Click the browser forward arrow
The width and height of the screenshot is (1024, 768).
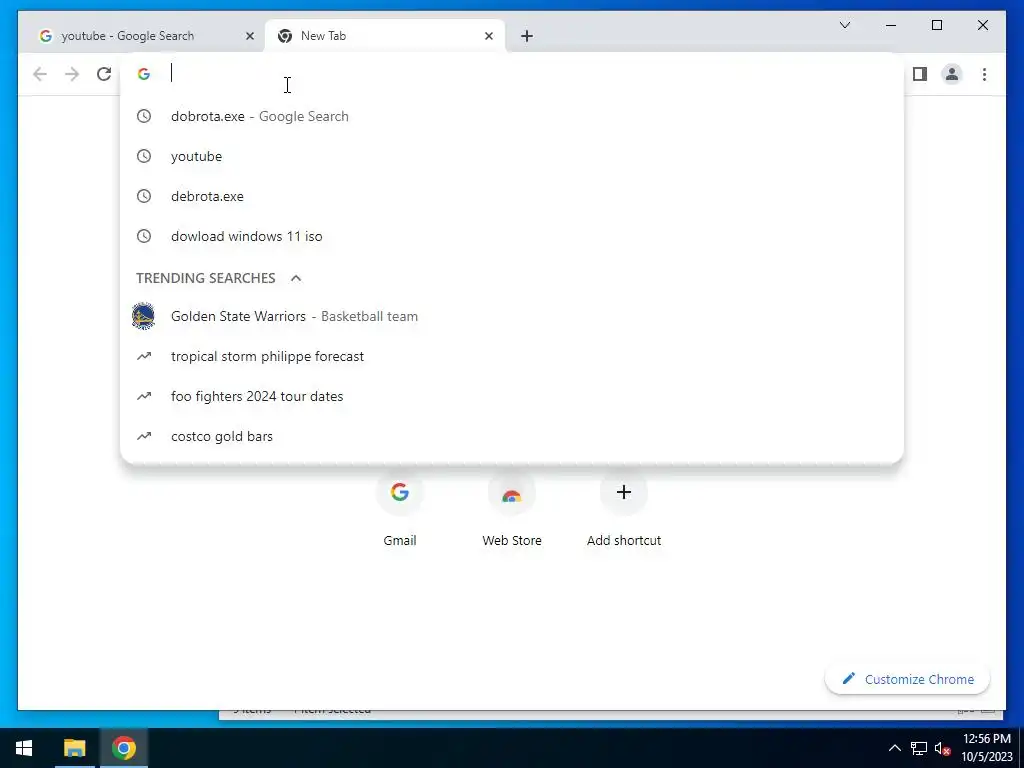pos(72,74)
